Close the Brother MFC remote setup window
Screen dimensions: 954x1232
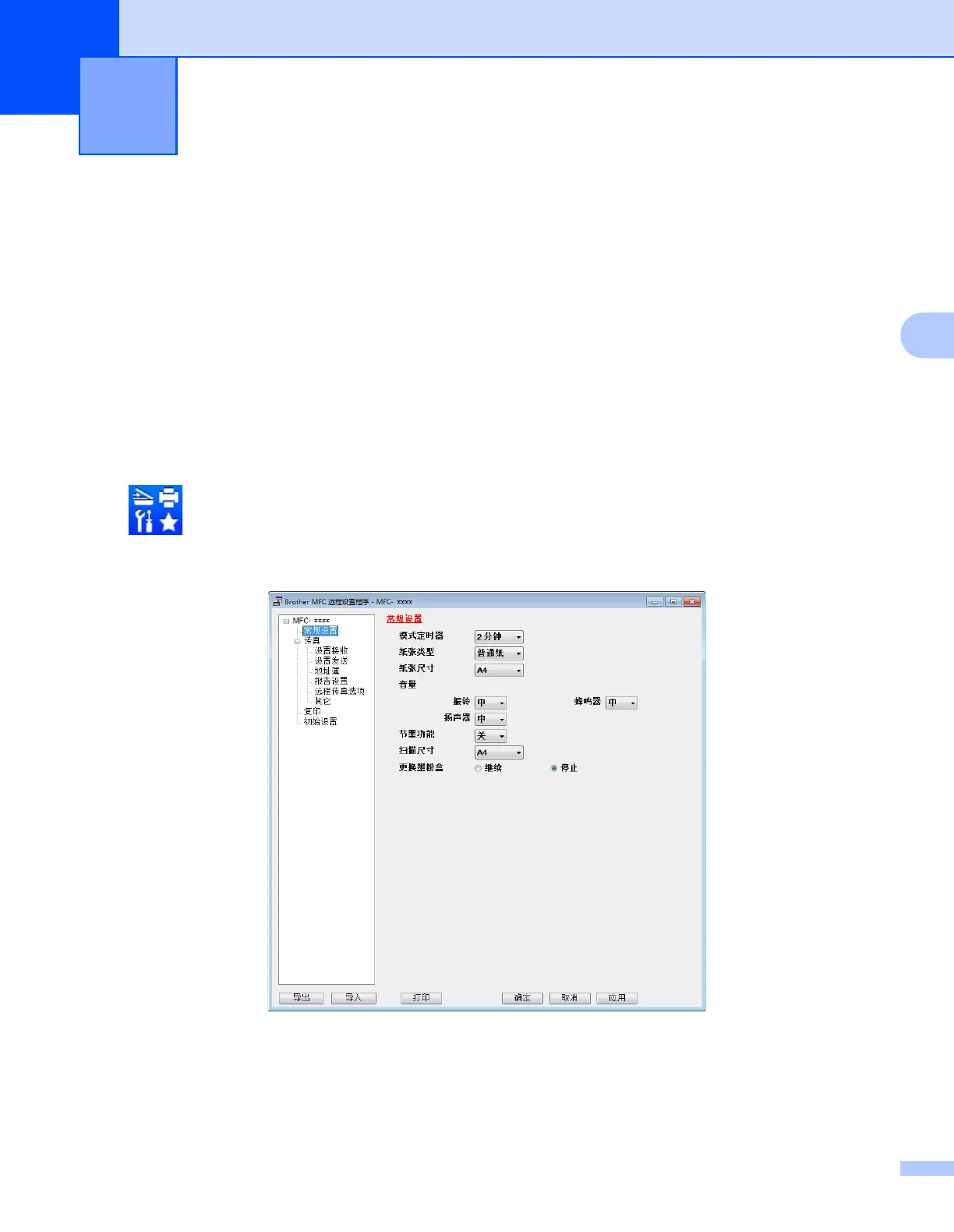(692, 602)
